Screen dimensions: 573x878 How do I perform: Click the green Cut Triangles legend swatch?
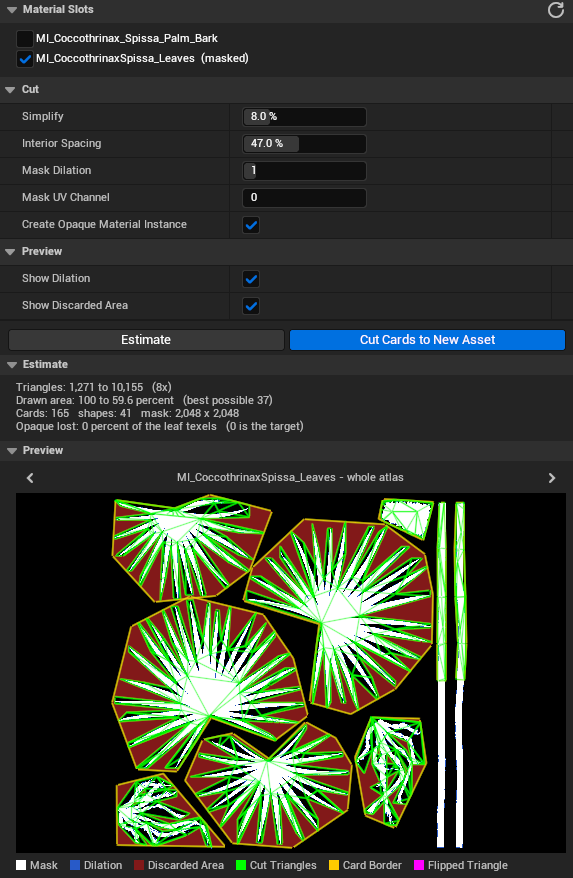241,865
